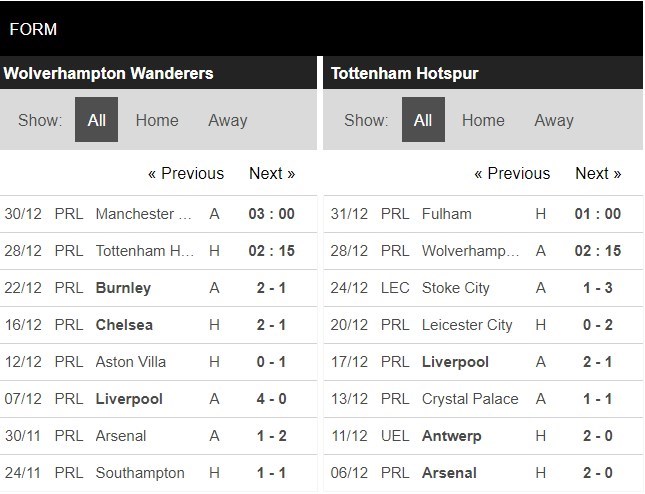This screenshot has height=494, width=645.
Task: Click Tottenham's 0 - 2 Leicester City score
Action: point(597,325)
